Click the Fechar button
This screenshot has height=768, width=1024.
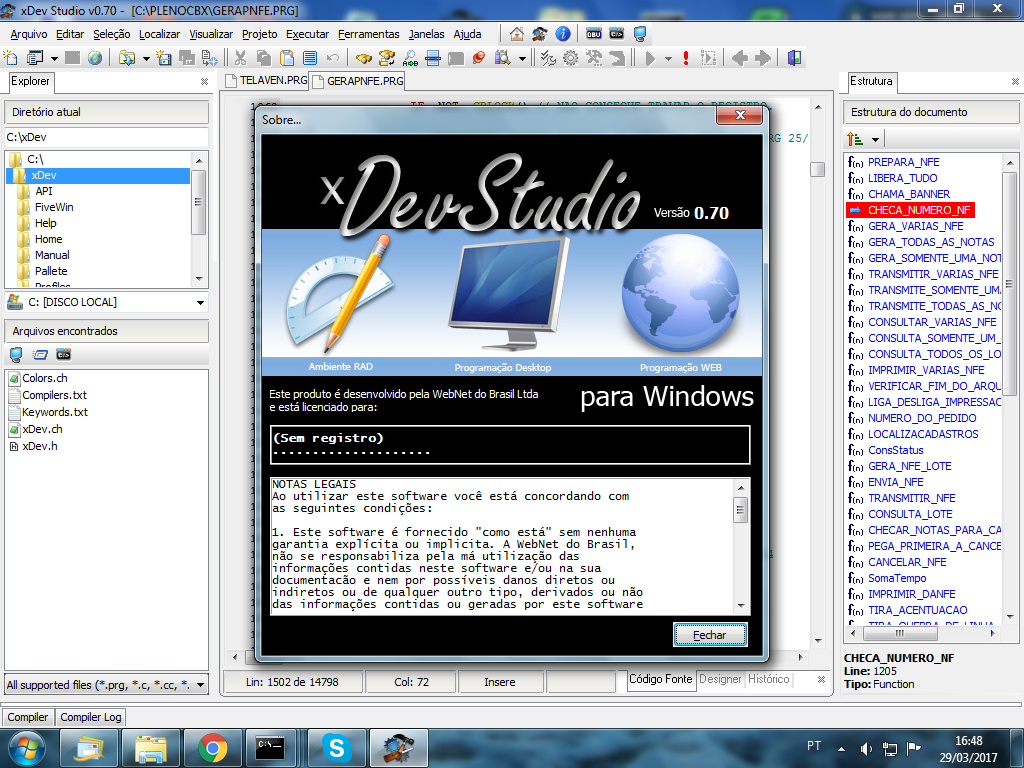[709, 635]
